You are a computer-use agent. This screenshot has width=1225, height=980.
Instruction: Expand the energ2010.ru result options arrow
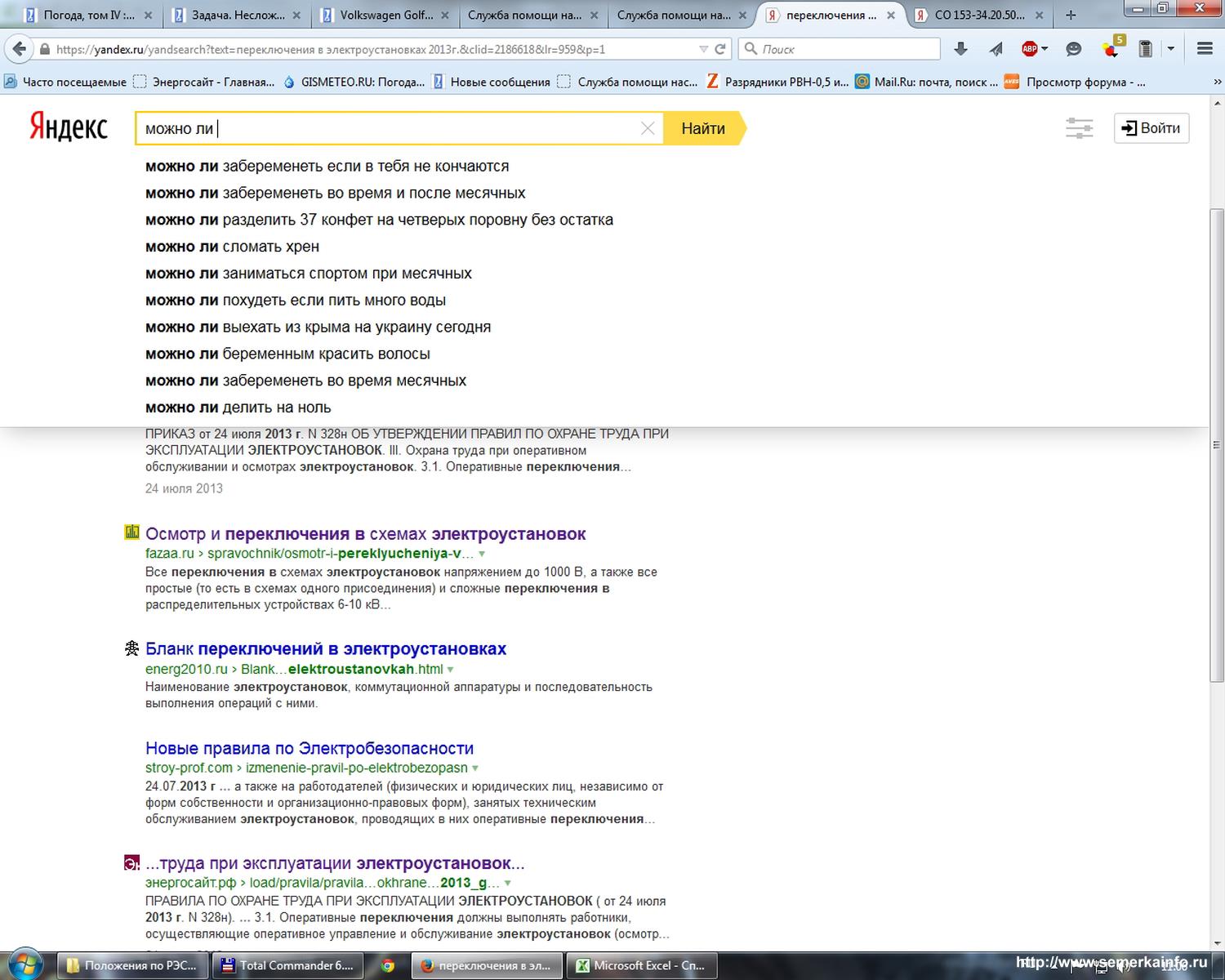[451, 670]
